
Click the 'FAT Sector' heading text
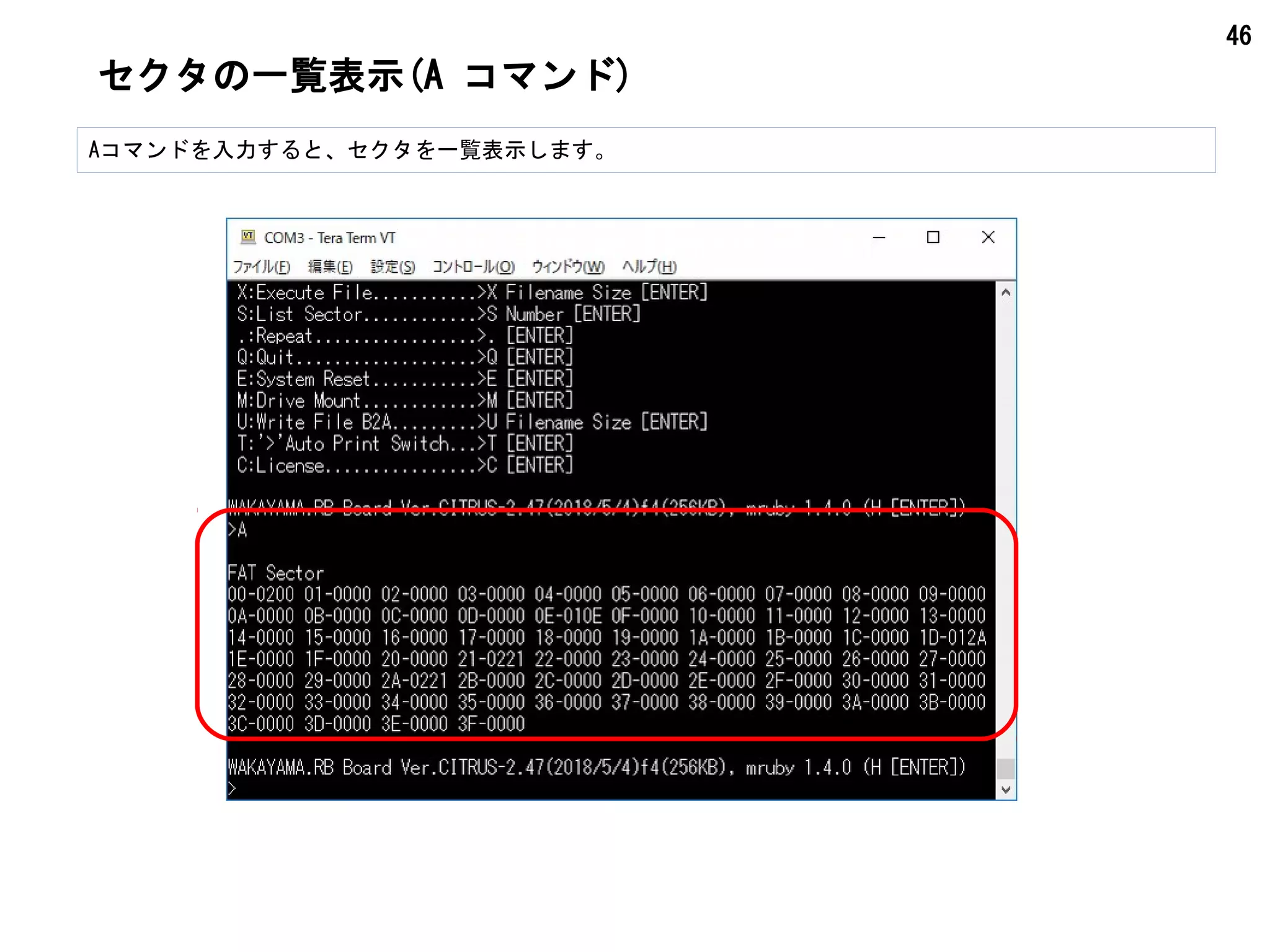pos(275,573)
